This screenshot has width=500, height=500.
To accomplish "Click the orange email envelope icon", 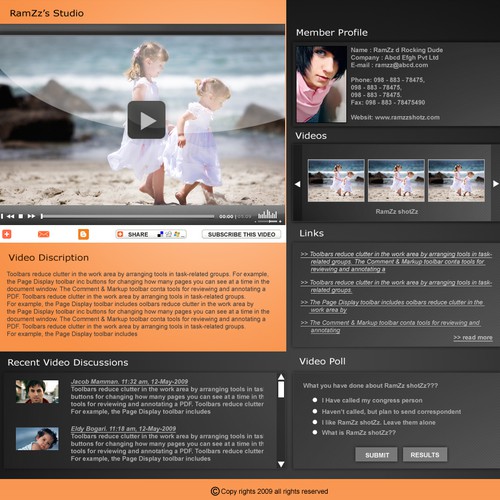I will tap(44, 234).
